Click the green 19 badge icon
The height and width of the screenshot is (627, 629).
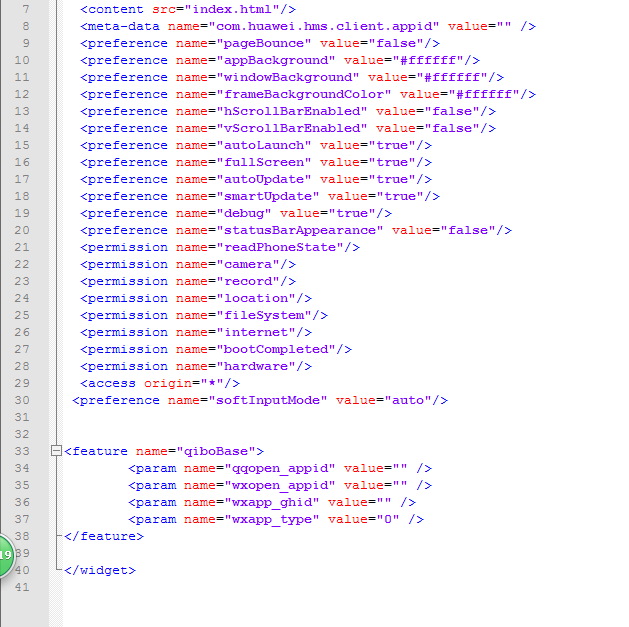pyautogui.click(x=5, y=554)
